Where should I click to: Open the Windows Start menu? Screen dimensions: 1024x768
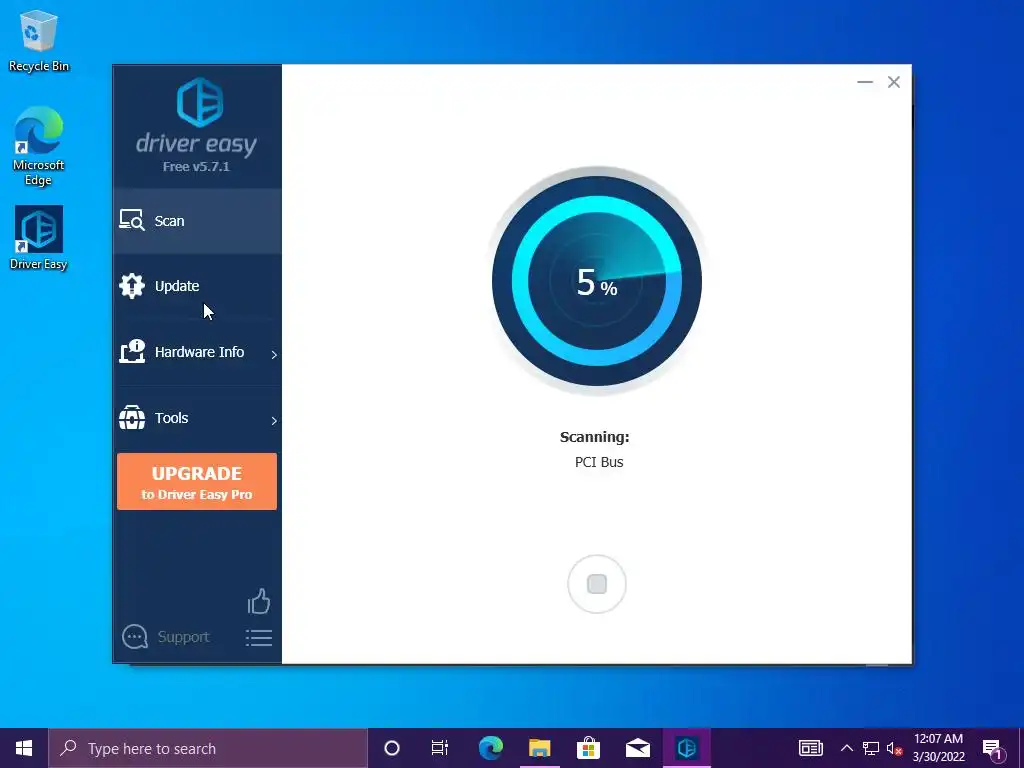click(x=24, y=748)
